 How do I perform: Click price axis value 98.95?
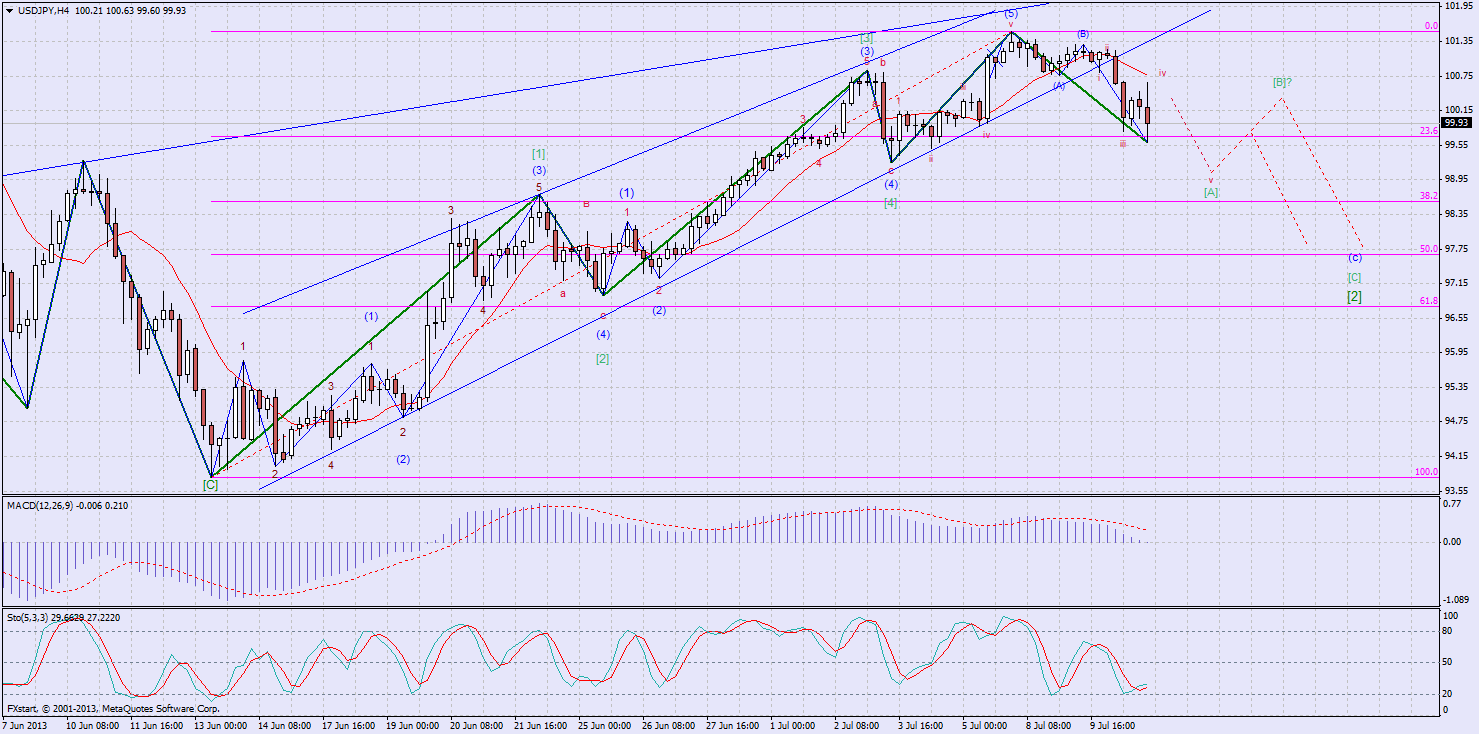tap(1457, 179)
